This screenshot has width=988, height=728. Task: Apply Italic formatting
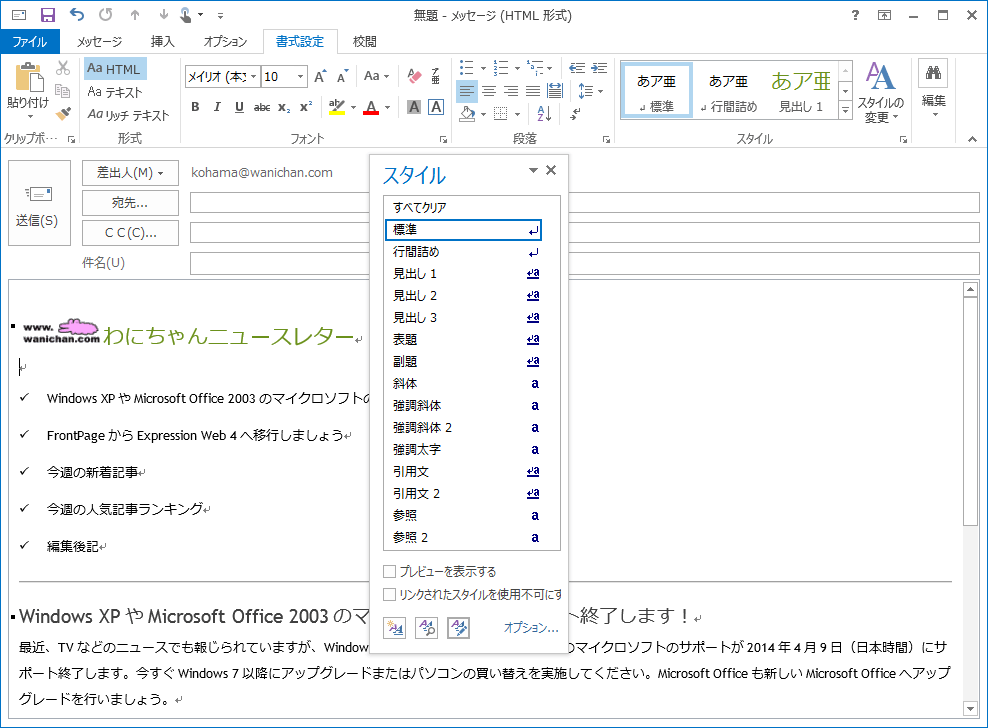coord(217,107)
